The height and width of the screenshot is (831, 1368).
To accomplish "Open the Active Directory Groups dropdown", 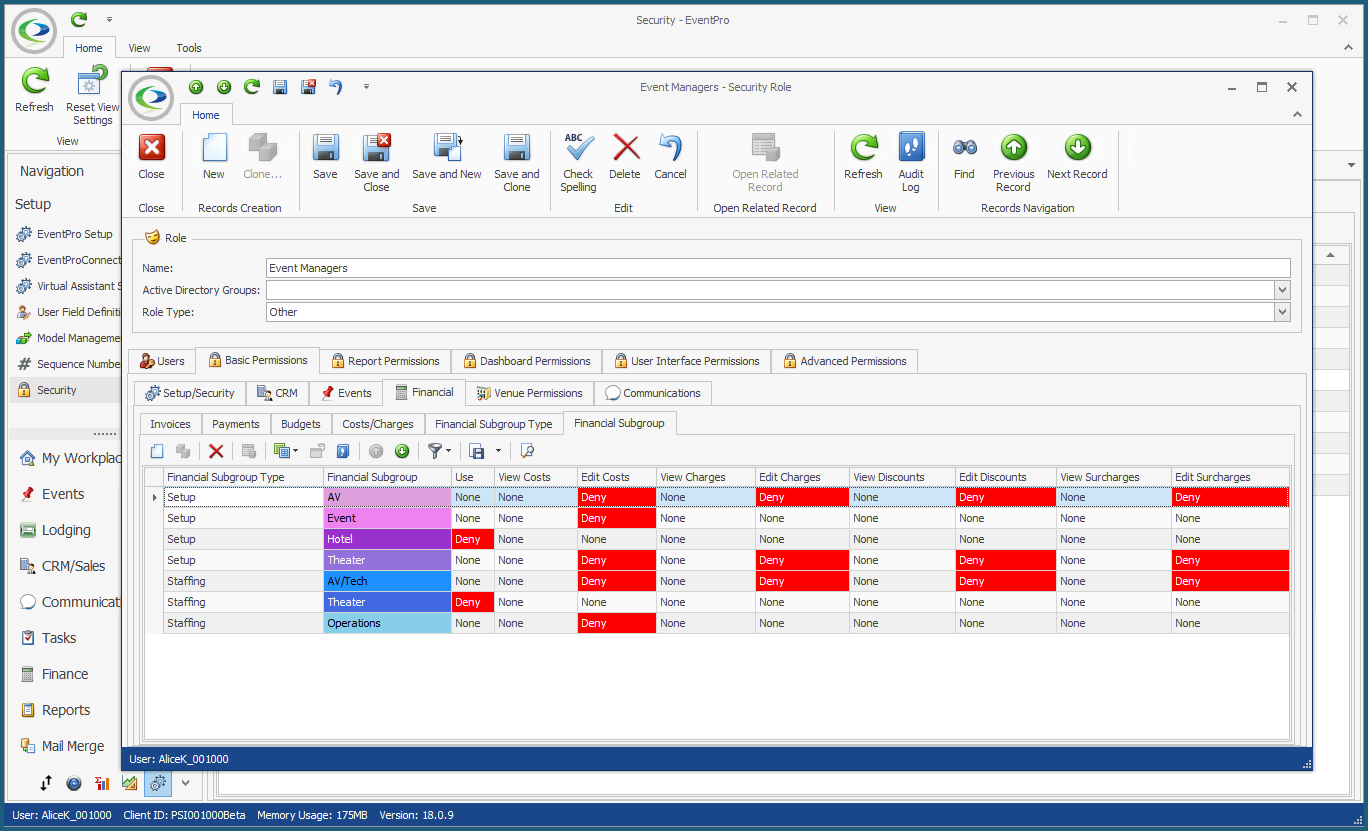I will (1282, 290).
